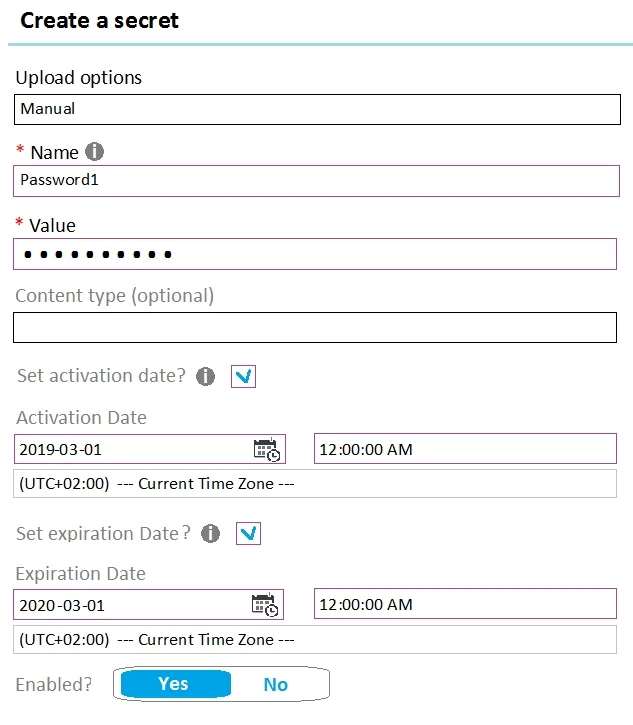Toggle the Set expiration Date checkbox
The width and height of the screenshot is (633, 725).
248,534
